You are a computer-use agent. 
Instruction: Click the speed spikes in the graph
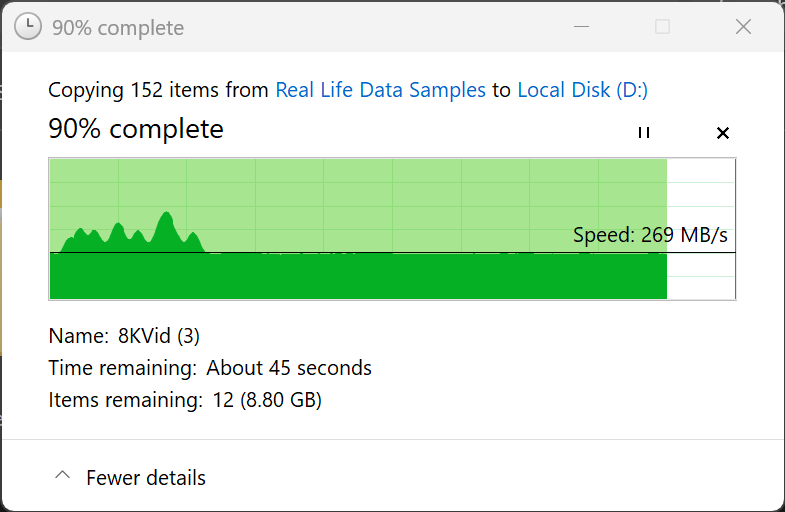point(165,230)
